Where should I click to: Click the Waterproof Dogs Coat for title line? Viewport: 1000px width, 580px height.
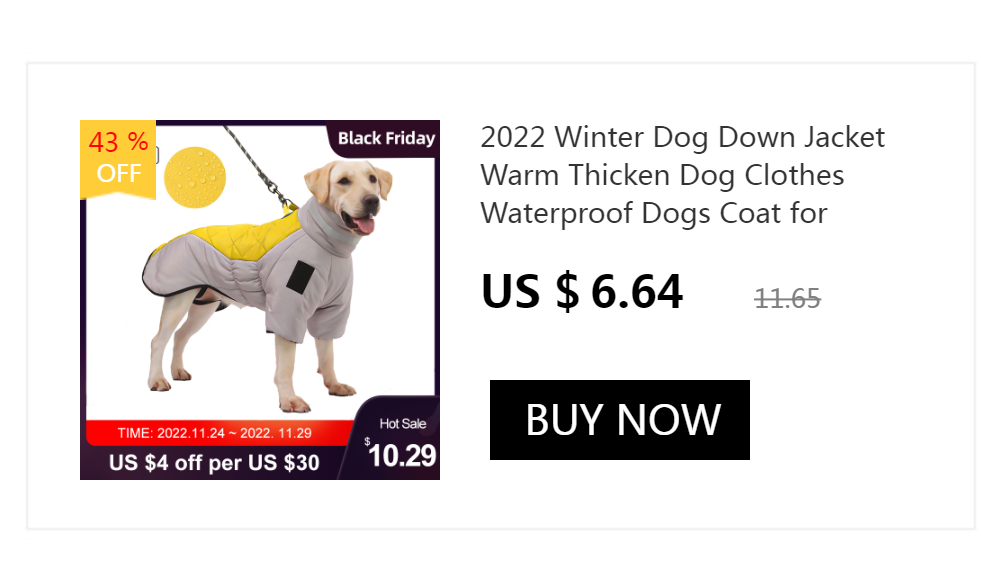(x=654, y=213)
